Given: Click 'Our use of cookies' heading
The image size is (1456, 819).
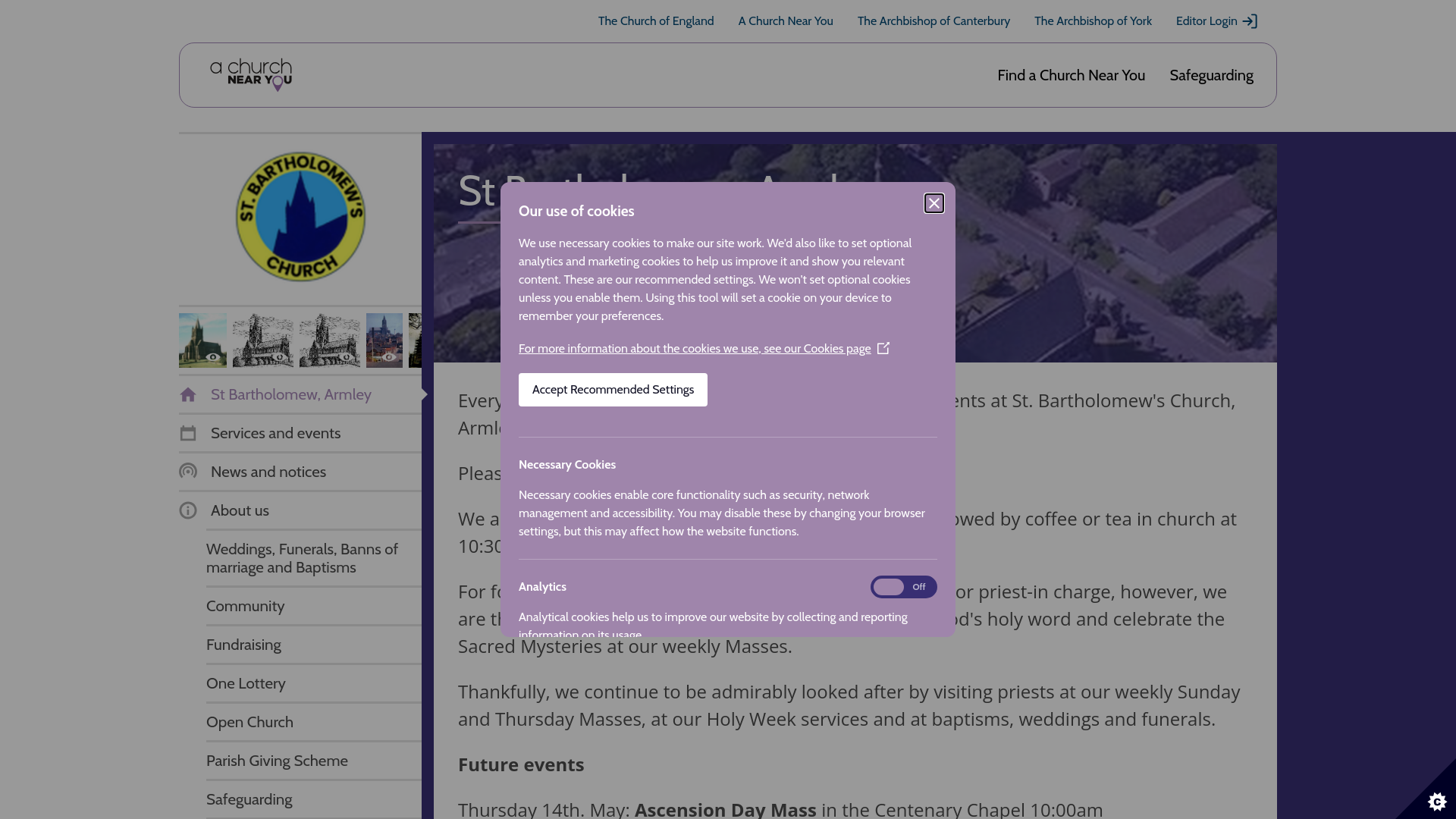Looking at the screenshot, I should [576, 212].
